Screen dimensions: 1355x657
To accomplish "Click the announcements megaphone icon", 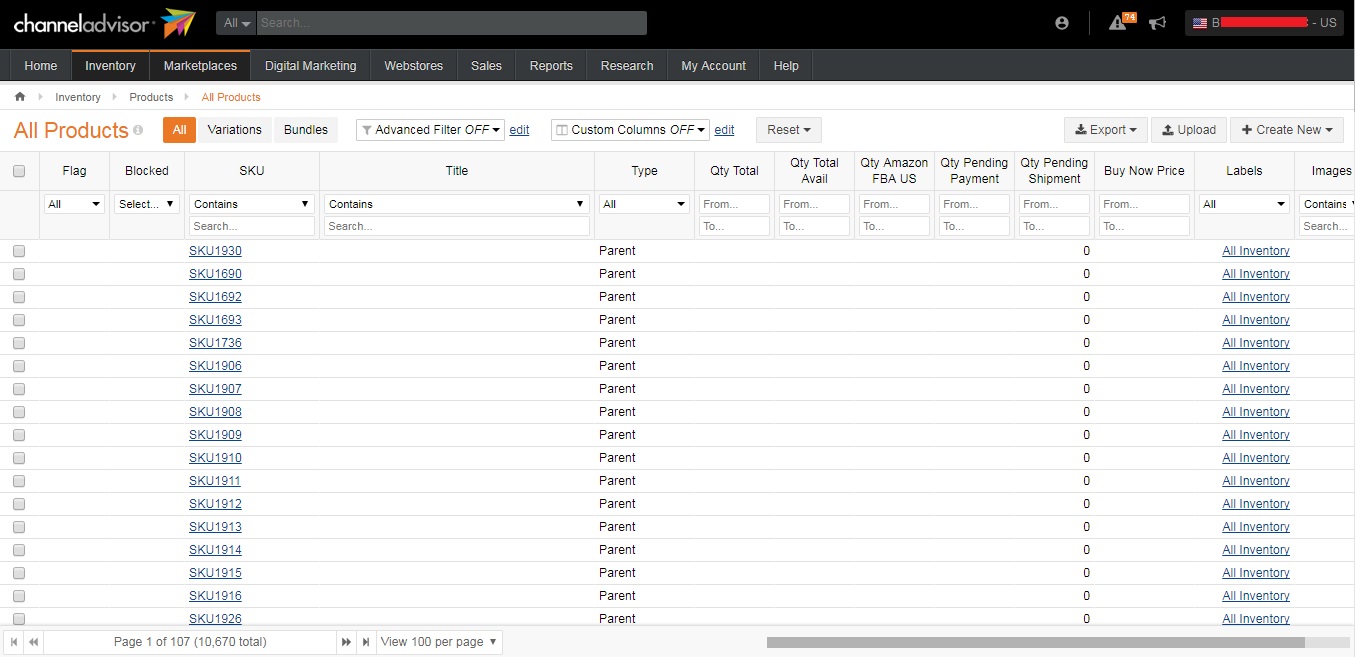I will 1157,23.
